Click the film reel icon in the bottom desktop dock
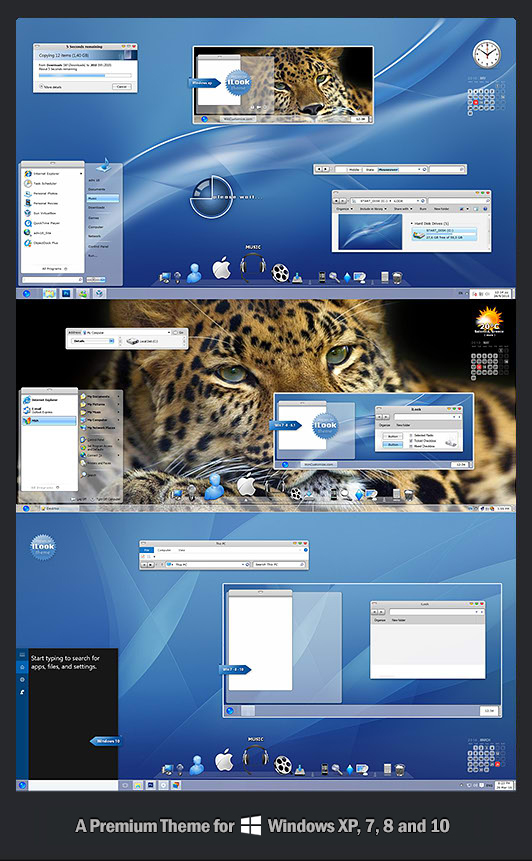The width and height of the screenshot is (532, 861). tap(283, 764)
